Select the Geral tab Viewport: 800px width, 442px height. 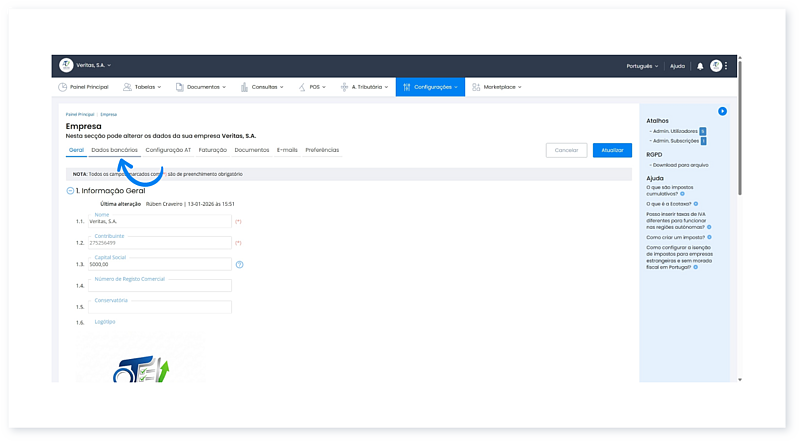click(76, 150)
